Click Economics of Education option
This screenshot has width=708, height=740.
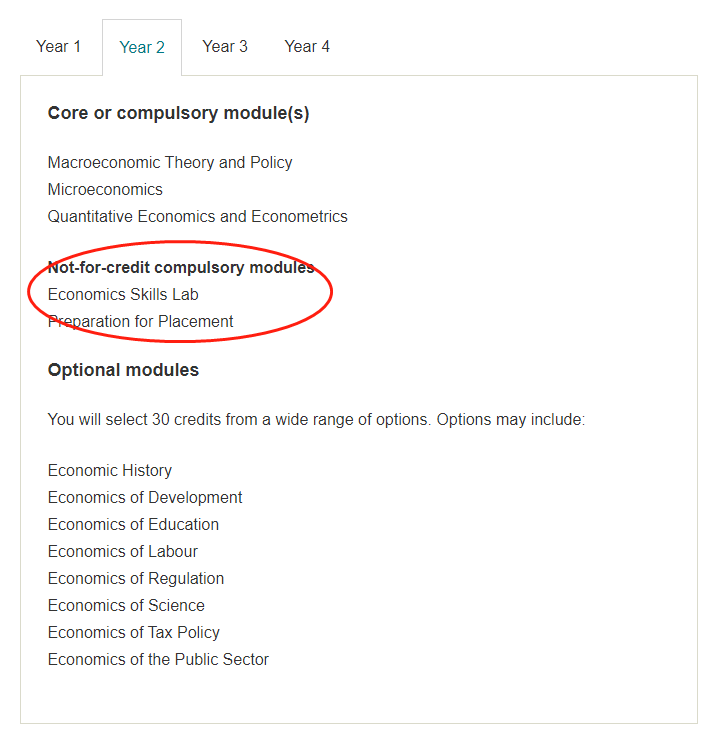coord(134,524)
